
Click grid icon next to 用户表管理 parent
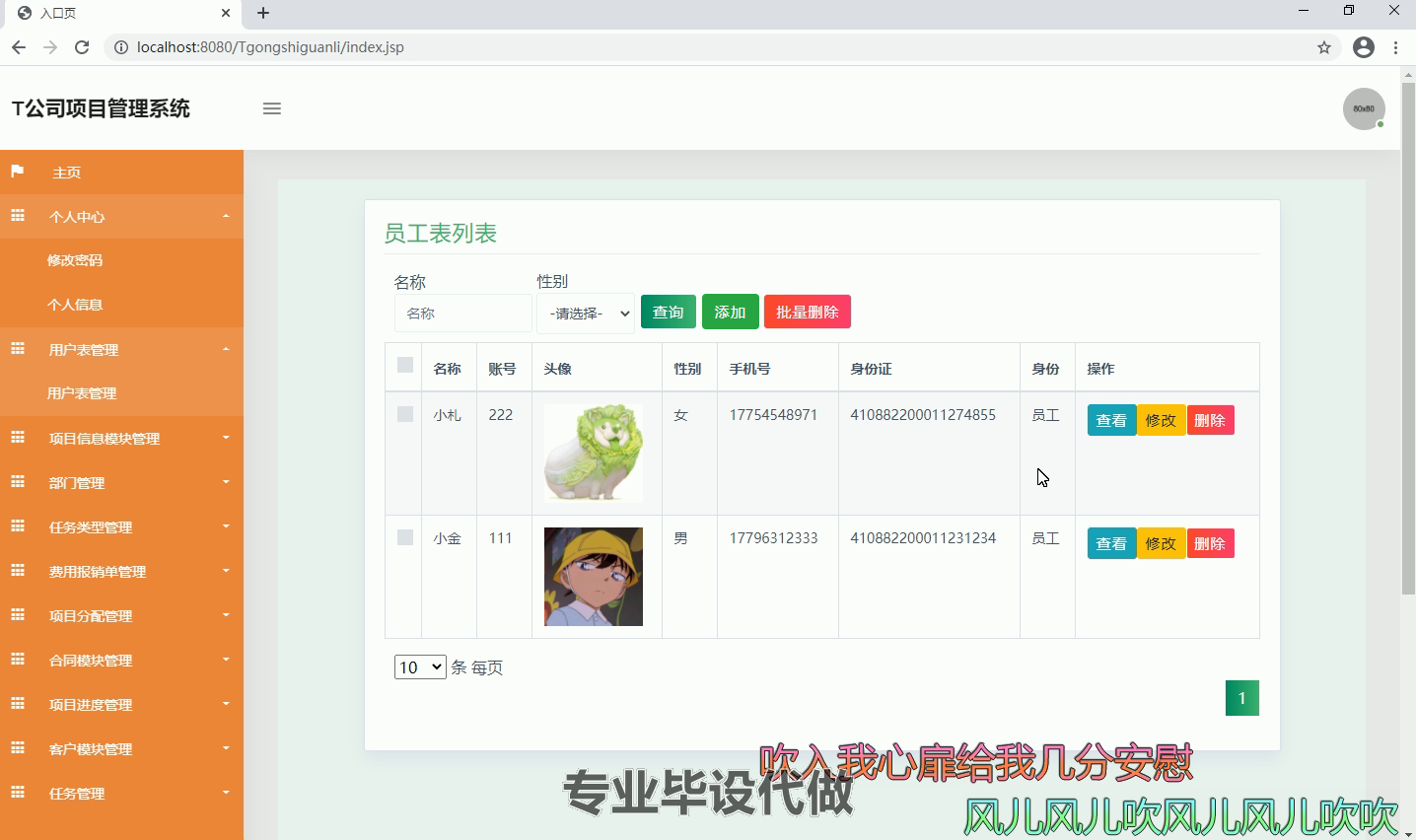click(18, 349)
